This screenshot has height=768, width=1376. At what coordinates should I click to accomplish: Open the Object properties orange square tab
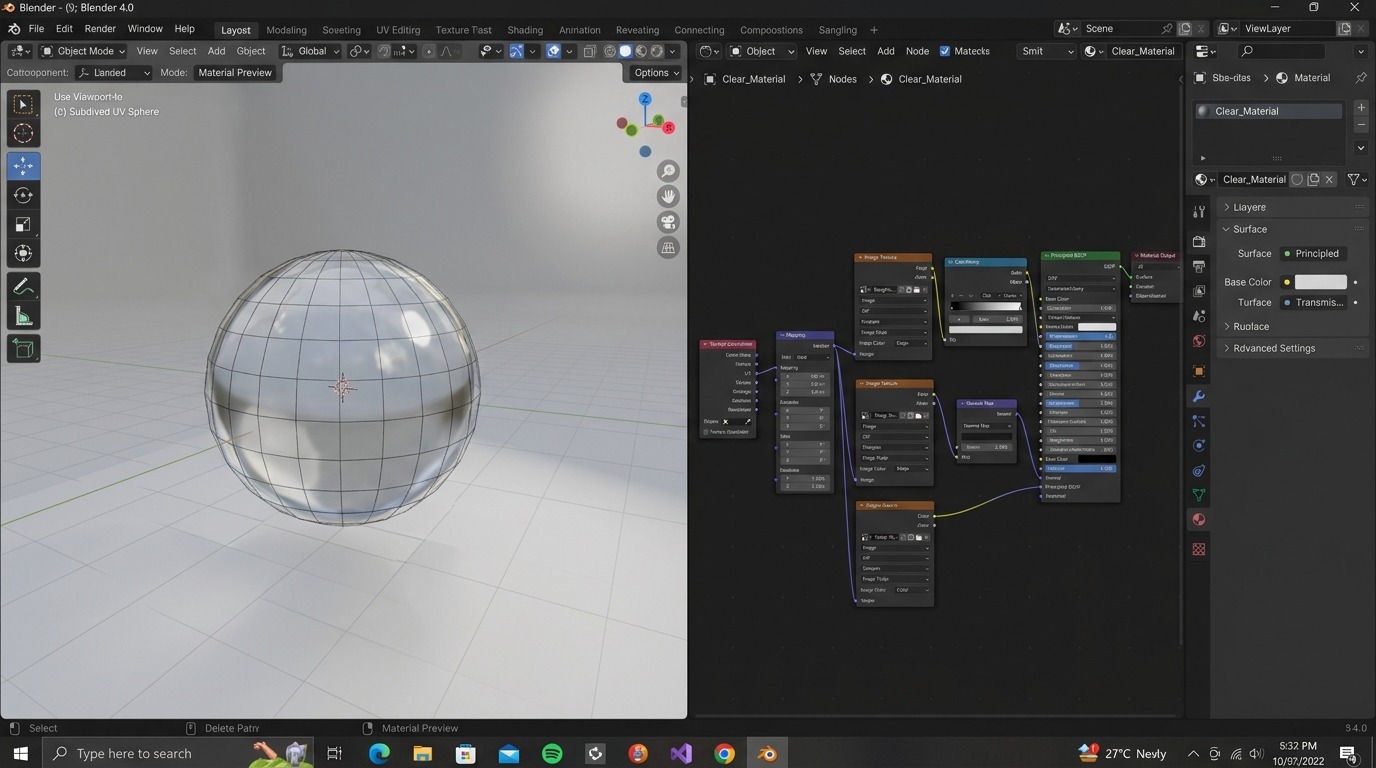(1199, 371)
